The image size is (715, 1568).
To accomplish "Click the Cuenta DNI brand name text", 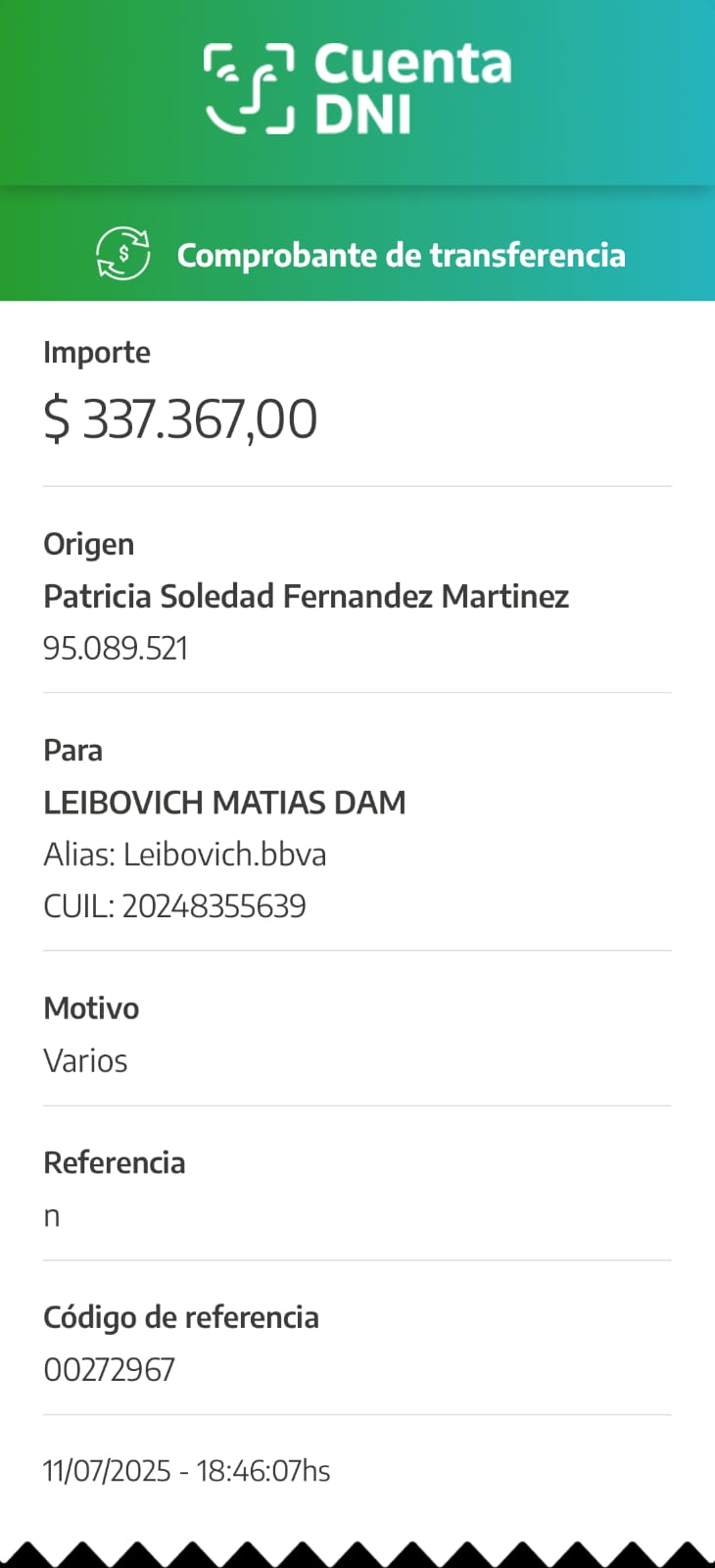I will click(x=411, y=88).
